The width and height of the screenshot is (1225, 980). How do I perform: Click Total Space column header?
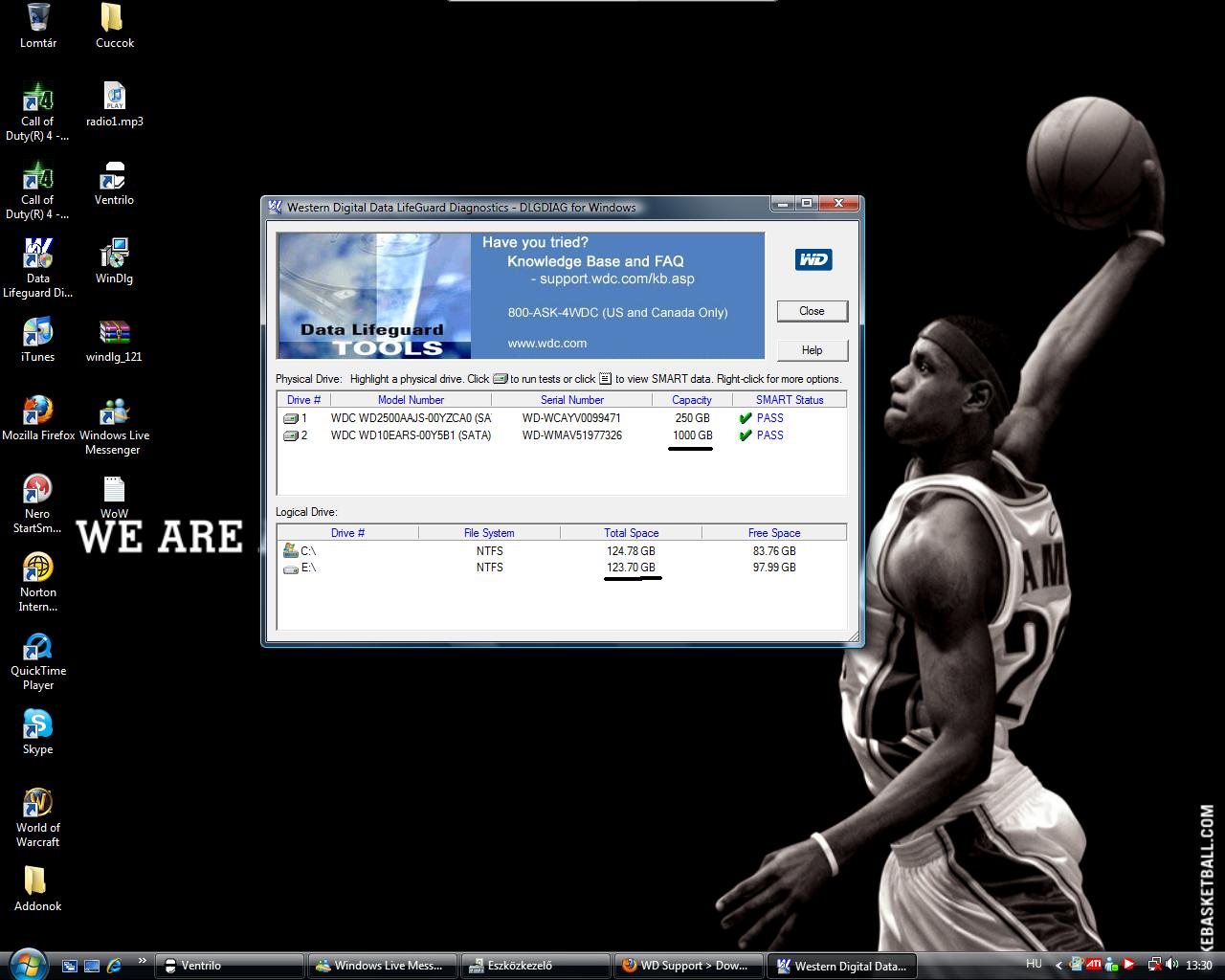click(x=631, y=533)
